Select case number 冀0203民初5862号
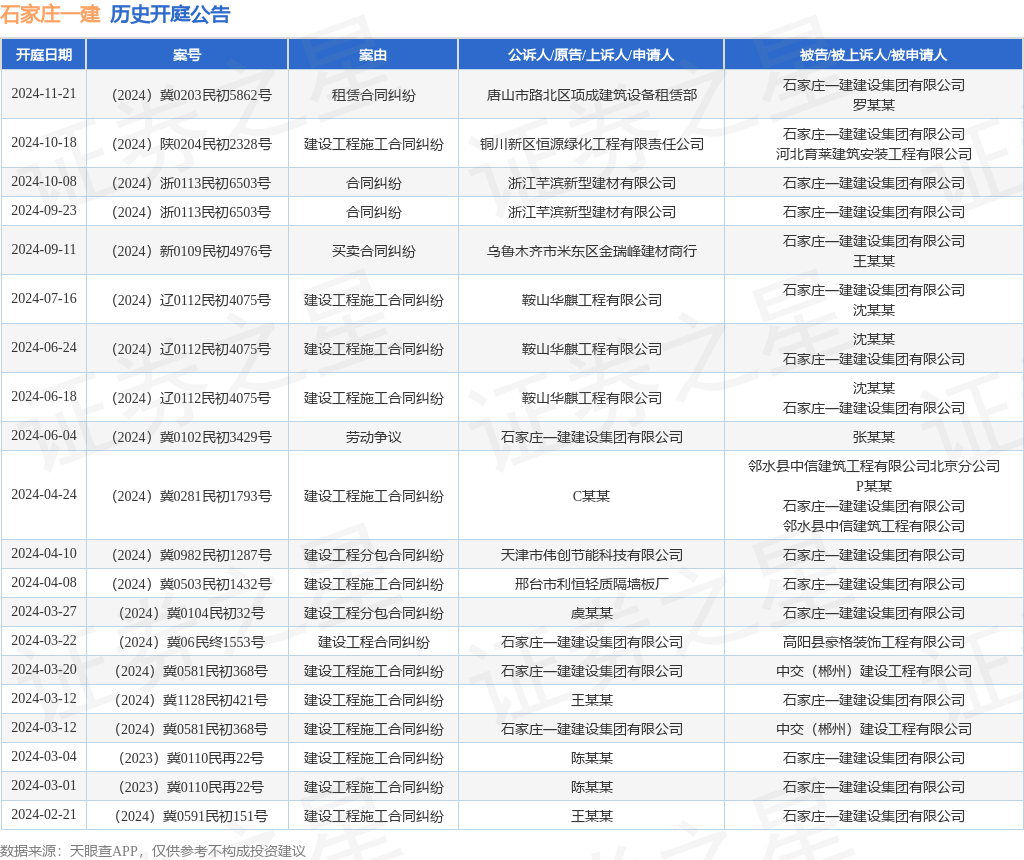This screenshot has width=1024, height=860. (191, 95)
